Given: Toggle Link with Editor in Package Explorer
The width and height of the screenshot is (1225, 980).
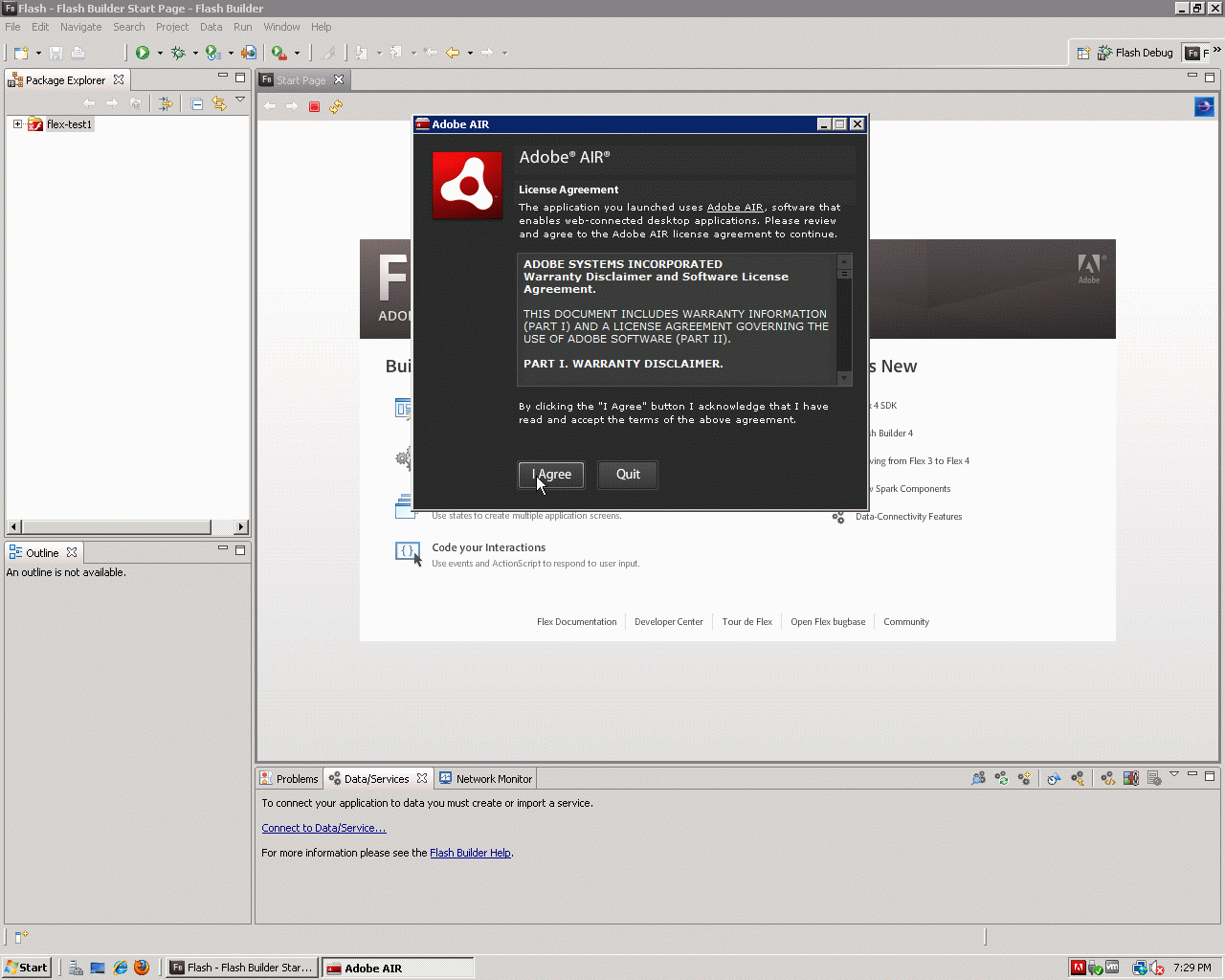Looking at the screenshot, I should point(219,103).
